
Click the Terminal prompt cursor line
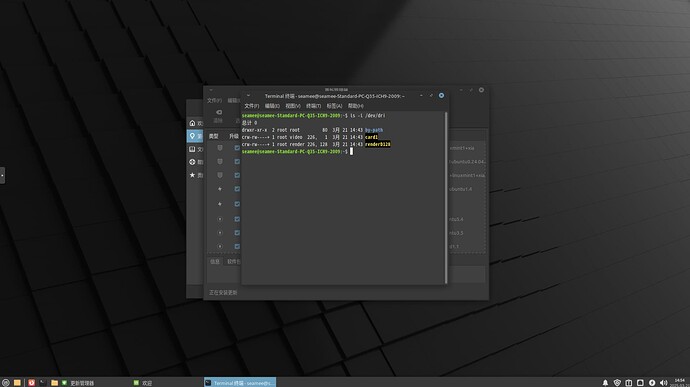(297, 151)
